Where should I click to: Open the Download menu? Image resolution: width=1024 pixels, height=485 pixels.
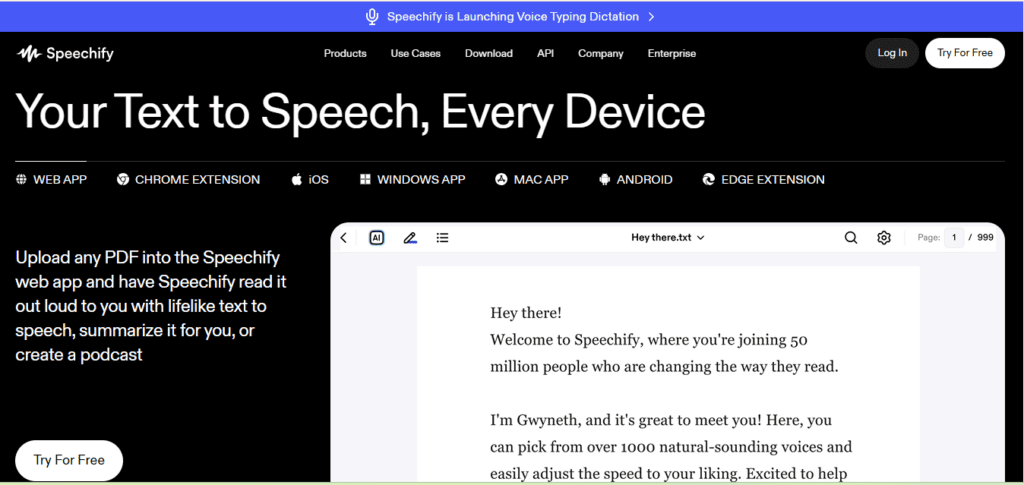click(488, 54)
